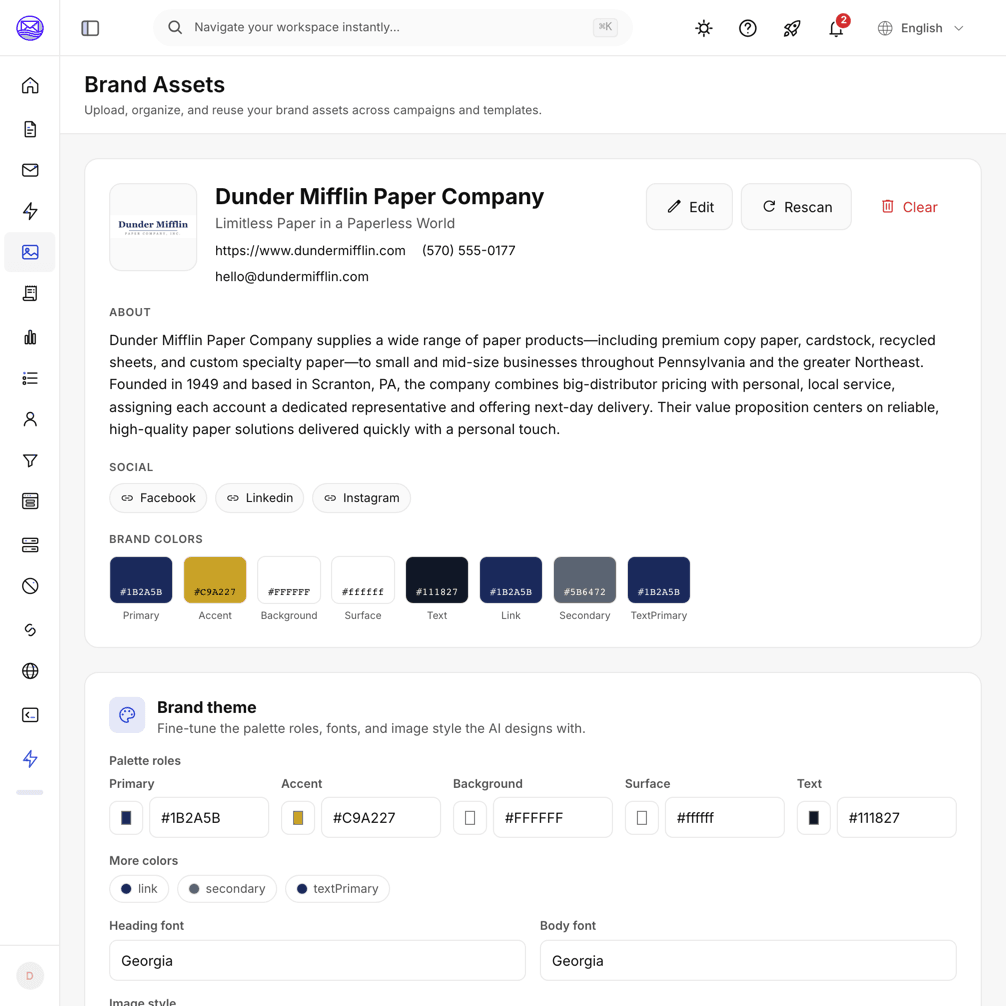This screenshot has width=1006, height=1006.
Task: Switch light/dark theme sun icon
Action: click(x=704, y=28)
